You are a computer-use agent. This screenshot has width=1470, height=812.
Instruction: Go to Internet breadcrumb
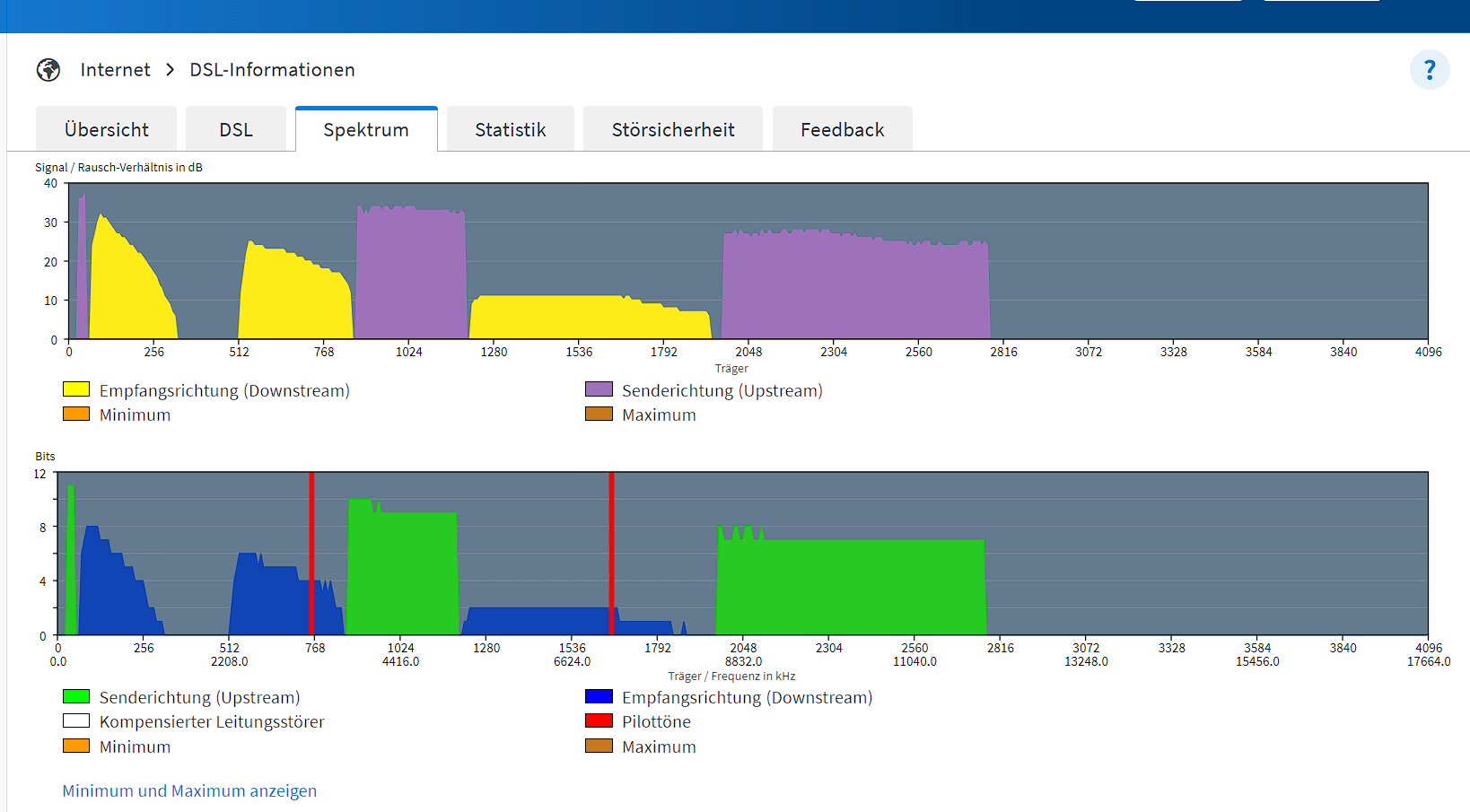pyautogui.click(x=115, y=70)
